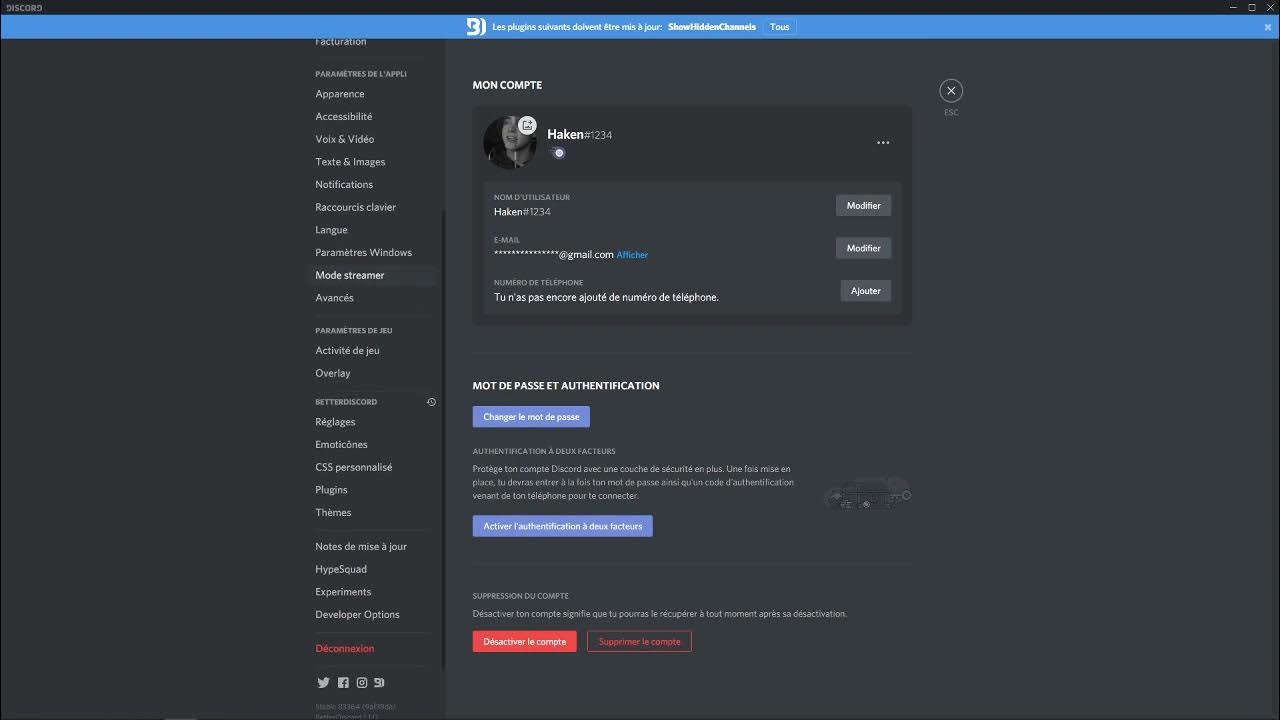Viewport: 1280px width, 720px height.
Task: Click the masked gmail.com address
Action: [x=554, y=255]
